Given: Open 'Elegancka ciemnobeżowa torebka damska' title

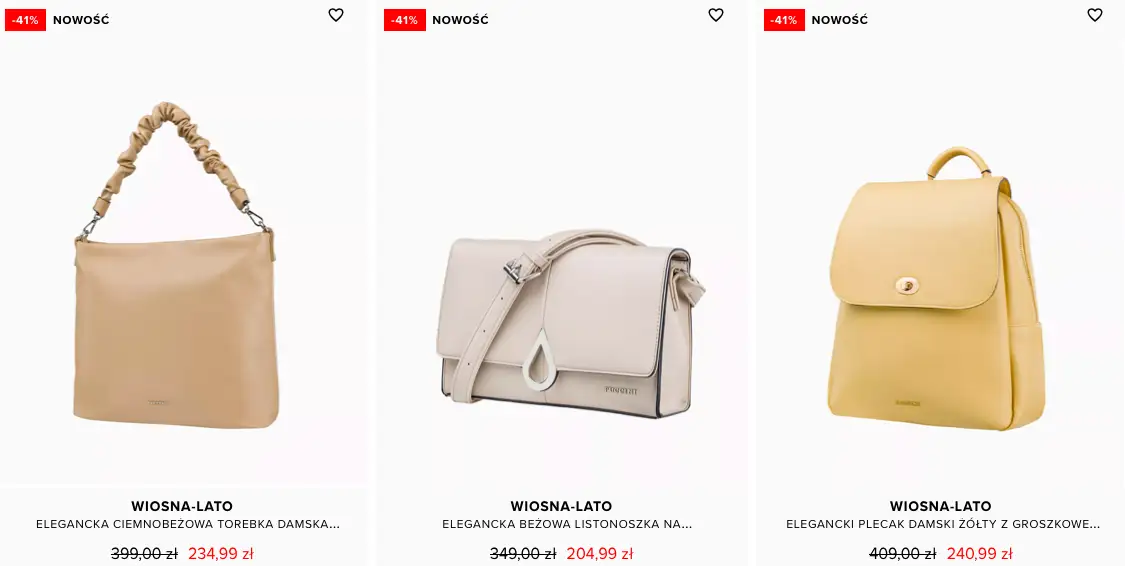Looking at the screenshot, I should (x=188, y=524).
